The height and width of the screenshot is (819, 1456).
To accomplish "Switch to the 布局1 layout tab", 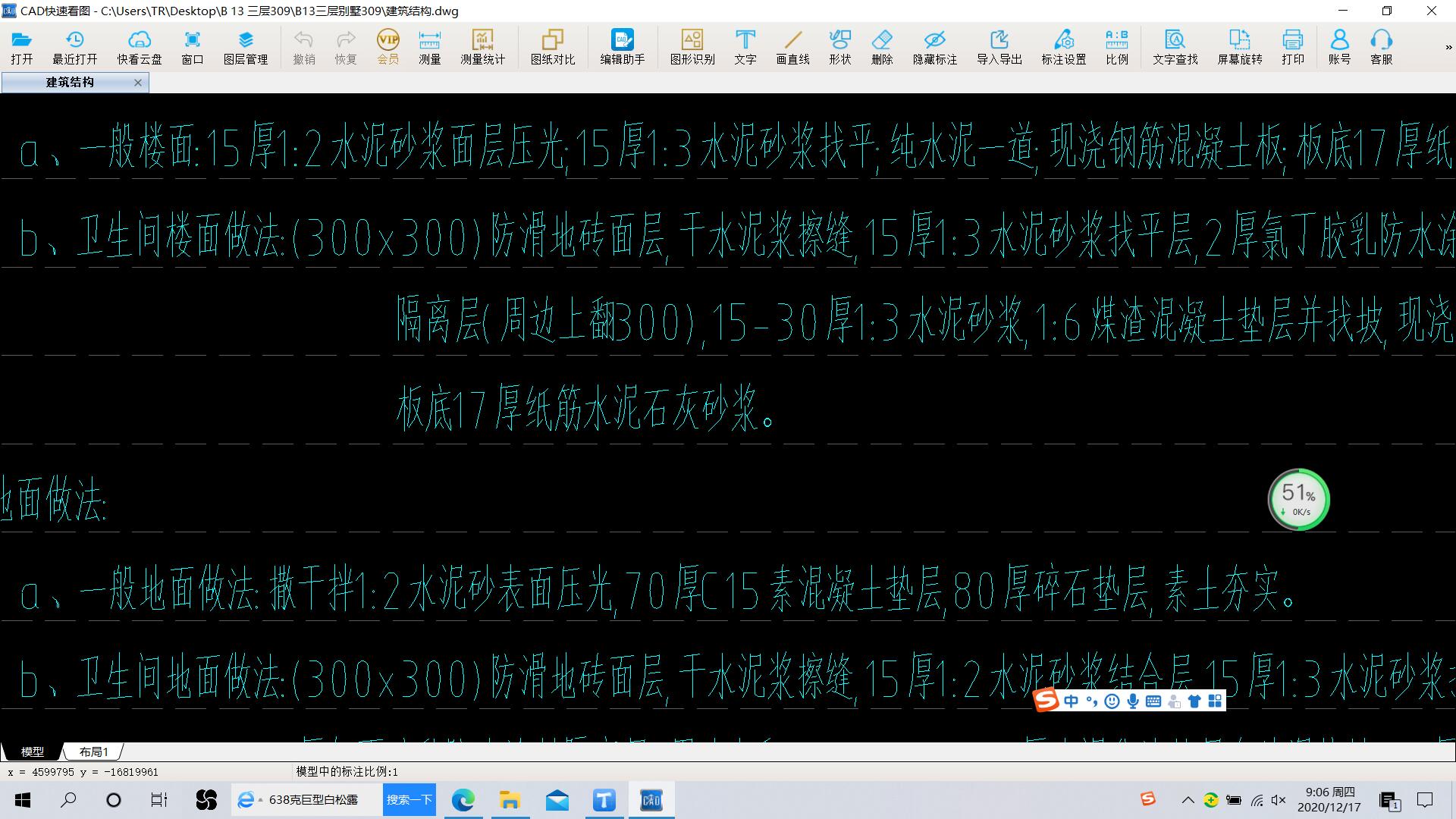I will click(x=93, y=752).
